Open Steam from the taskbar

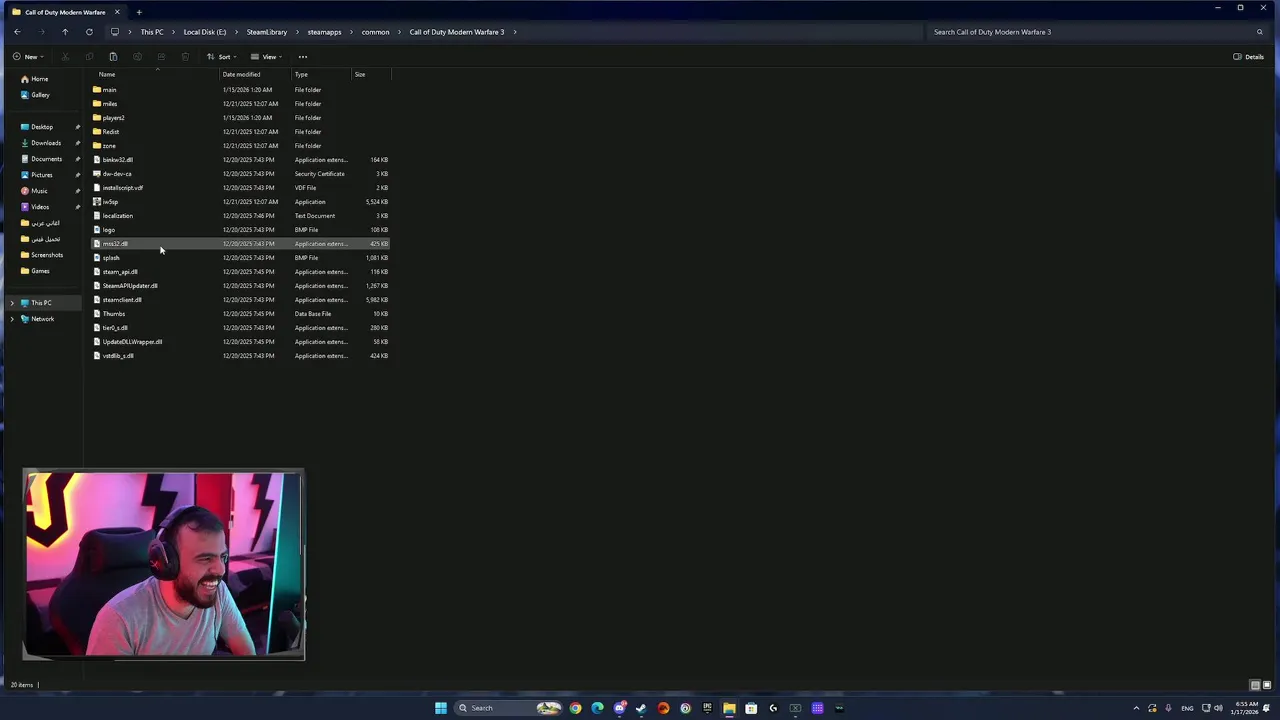pyautogui.click(x=641, y=708)
